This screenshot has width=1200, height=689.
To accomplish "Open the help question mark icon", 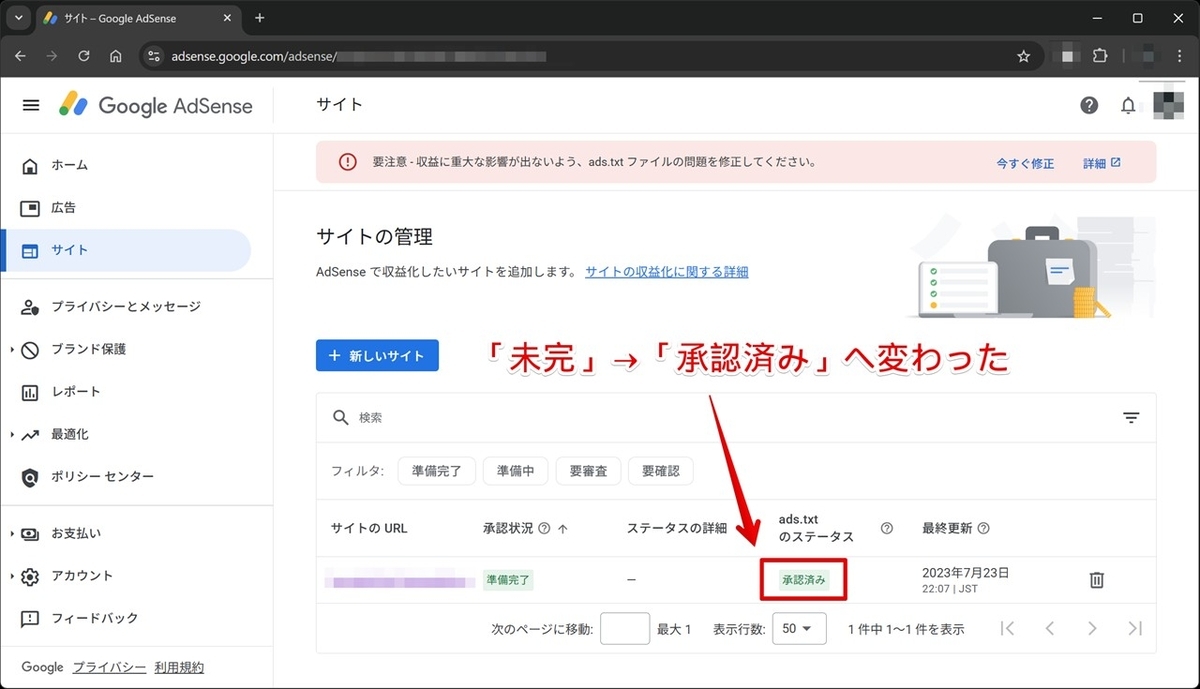I will 1089,105.
